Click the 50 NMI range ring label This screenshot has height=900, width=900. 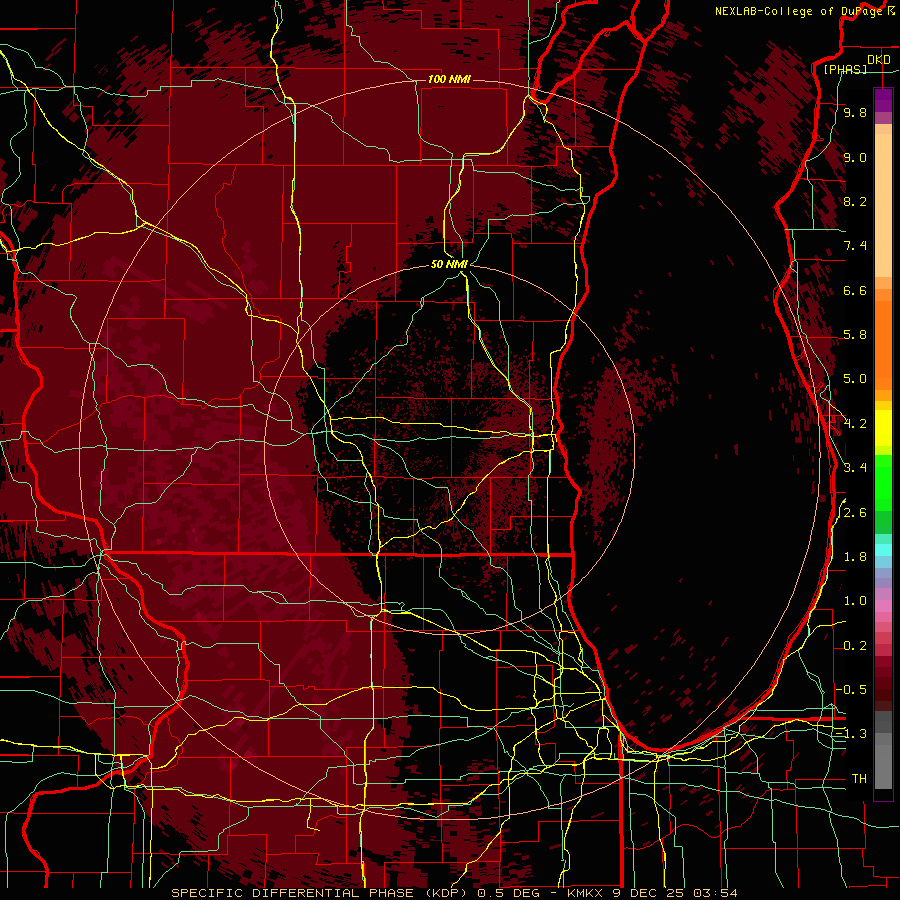pos(449,264)
